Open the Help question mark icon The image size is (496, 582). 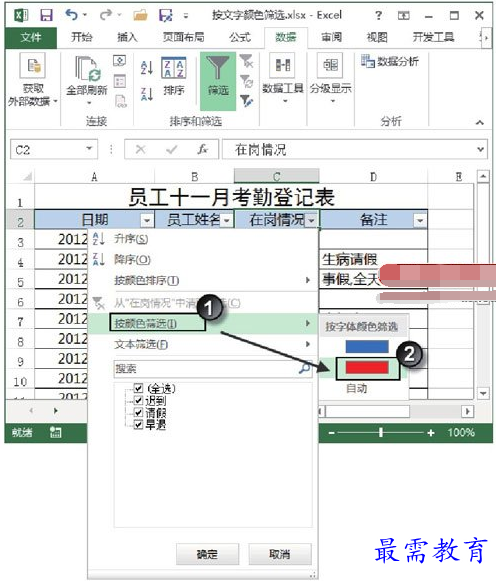(x=378, y=15)
